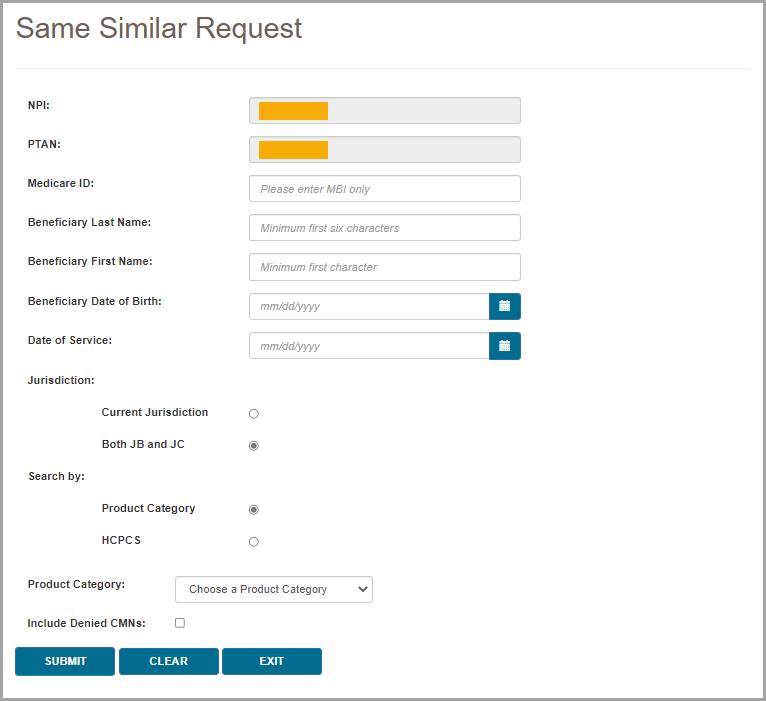Select the Current Jurisdiction radio button

(x=254, y=413)
